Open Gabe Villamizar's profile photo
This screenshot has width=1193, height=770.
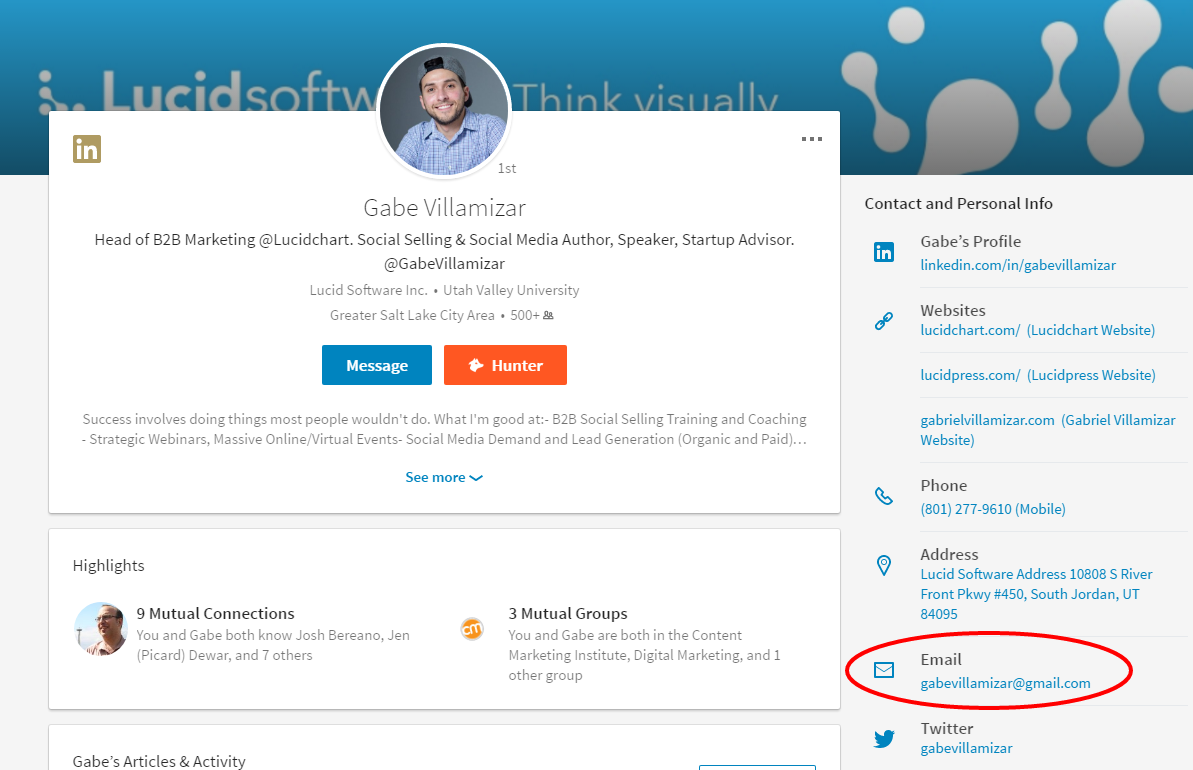pos(444,111)
